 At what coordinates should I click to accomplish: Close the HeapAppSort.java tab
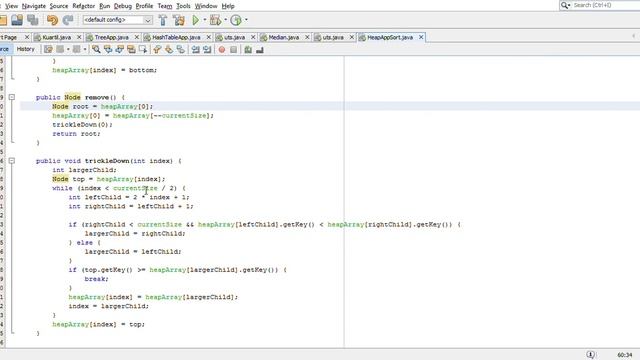point(421,37)
